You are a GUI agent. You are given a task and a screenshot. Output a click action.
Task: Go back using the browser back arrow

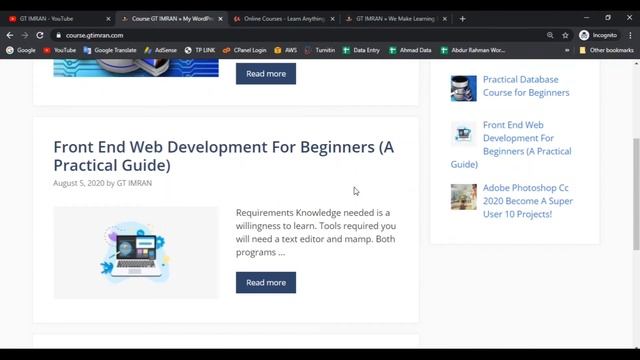pos(10,36)
